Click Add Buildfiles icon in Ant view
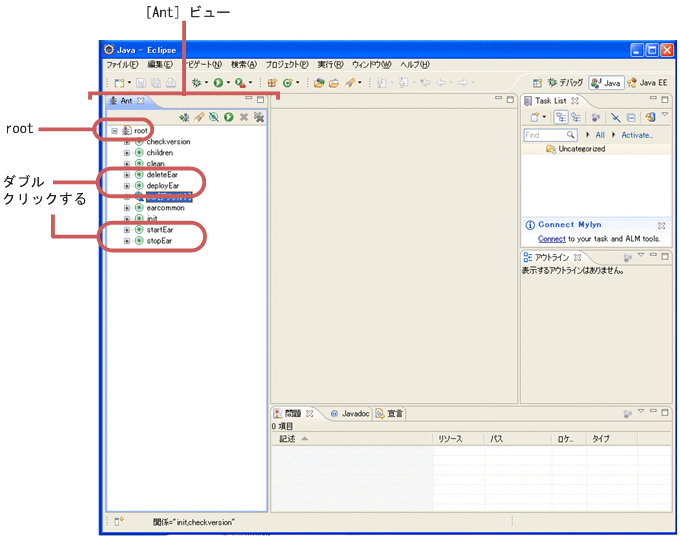Image resolution: width=680 pixels, height=539 pixels. click(185, 117)
